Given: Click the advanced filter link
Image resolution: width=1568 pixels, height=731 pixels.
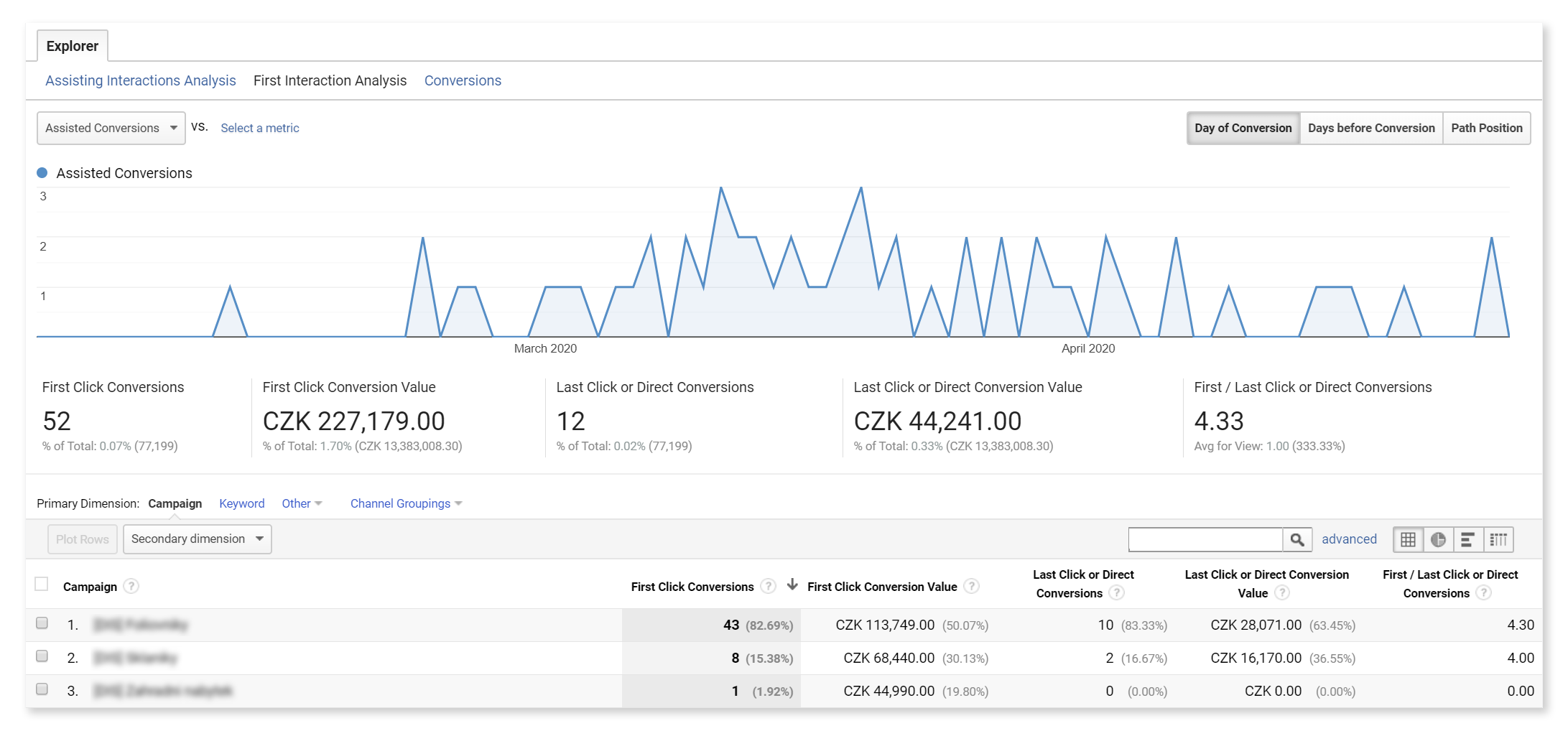Looking at the screenshot, I should [1349, 539].
